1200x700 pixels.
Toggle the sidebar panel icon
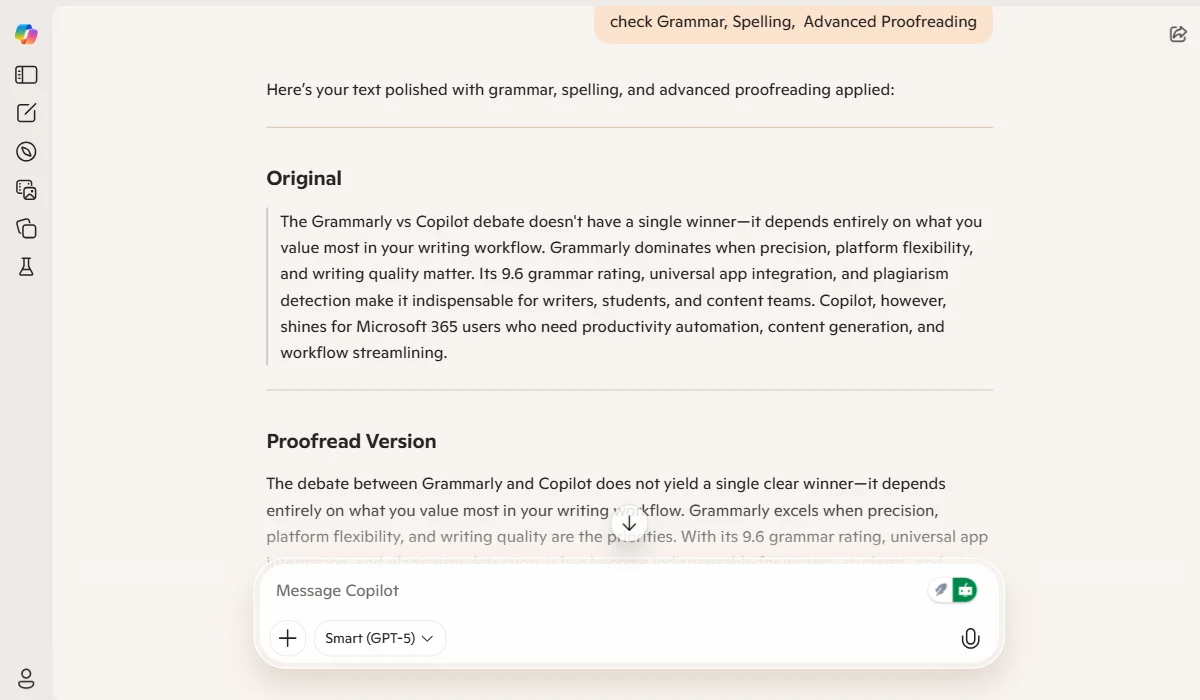(27, 75)
